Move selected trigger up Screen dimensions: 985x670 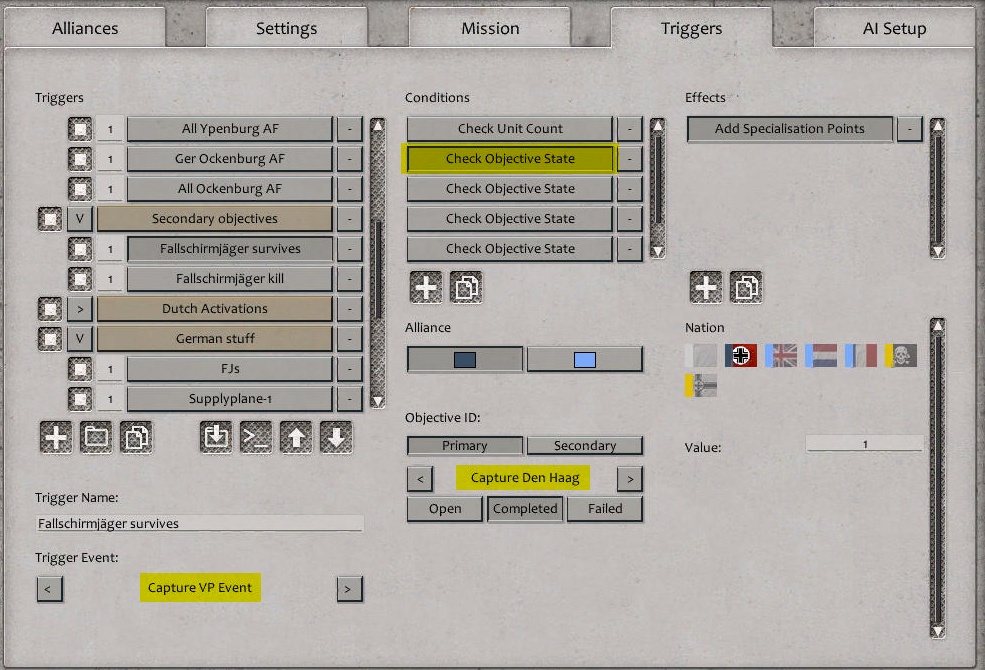click(x=297, y=437)
